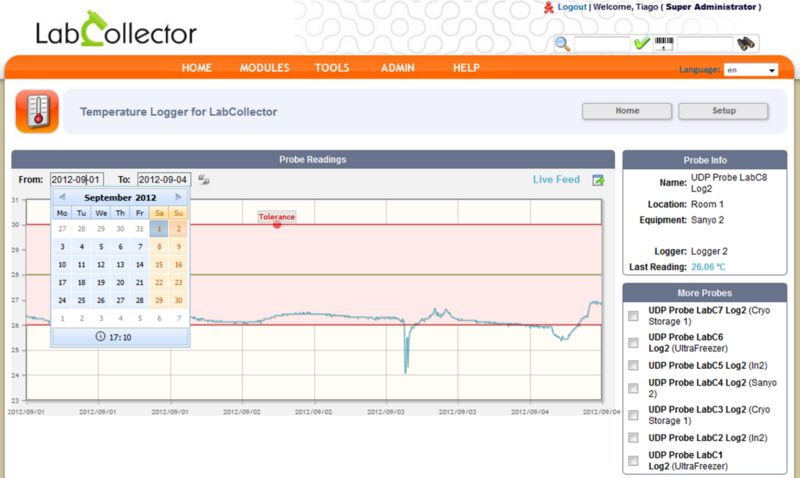Click the Logout link
Screen dimensions: 800x478
pyautogui.click(x=572, y=7)
